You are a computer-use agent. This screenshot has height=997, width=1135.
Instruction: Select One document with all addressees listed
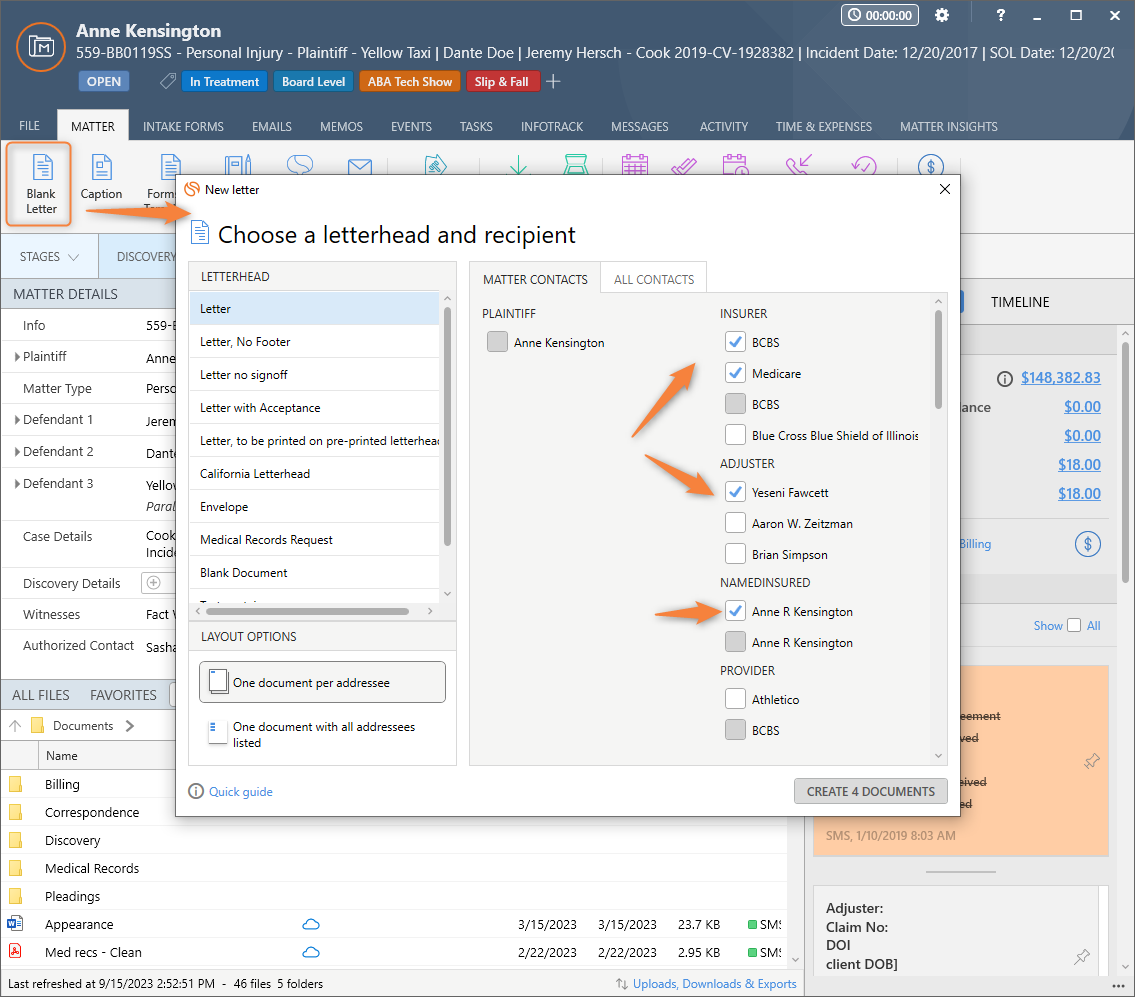322,734
